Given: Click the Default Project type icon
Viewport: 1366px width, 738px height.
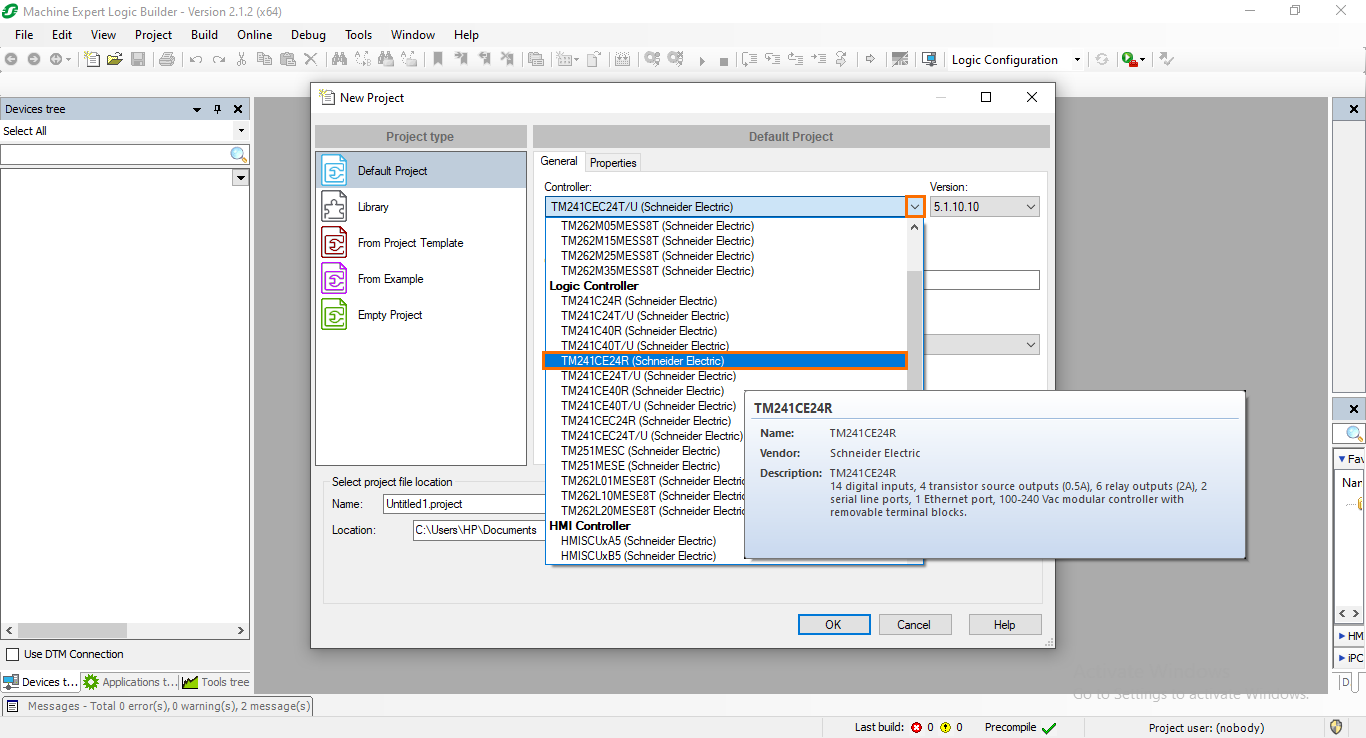Looking at the screenshot, I should point(334,170).
